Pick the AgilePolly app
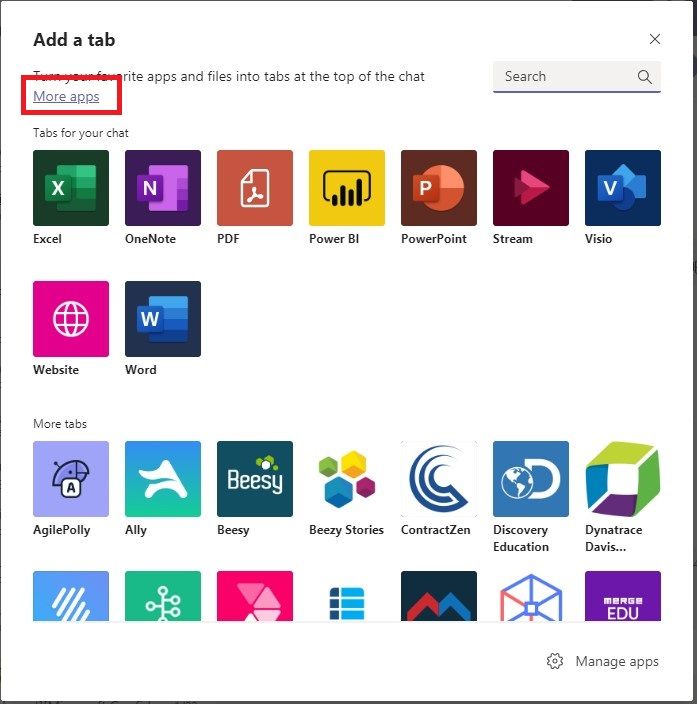The width and height of the screenshot is (697, 704). [71, 479]
